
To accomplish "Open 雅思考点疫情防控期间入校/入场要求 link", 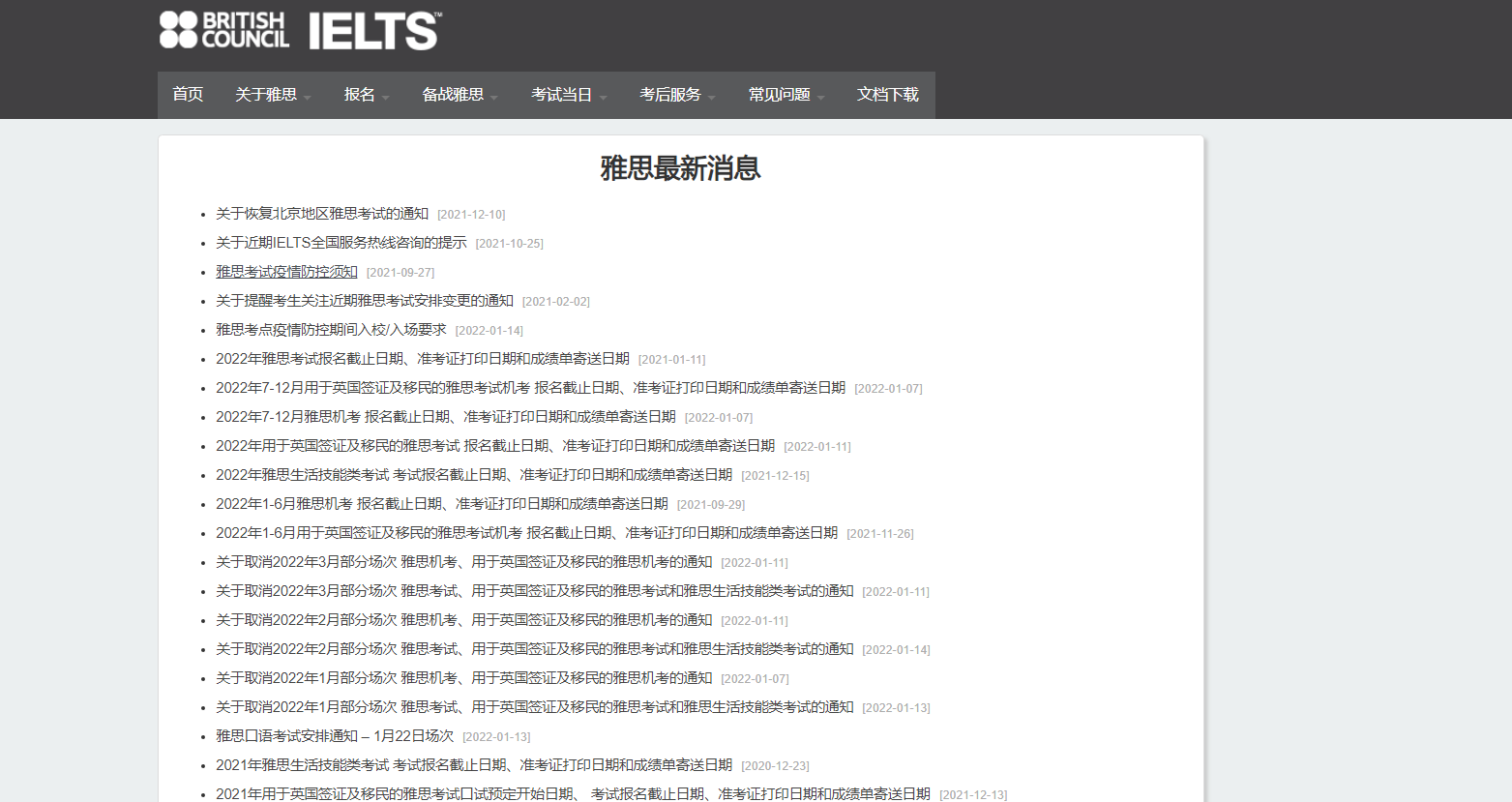I will [331, 330].
